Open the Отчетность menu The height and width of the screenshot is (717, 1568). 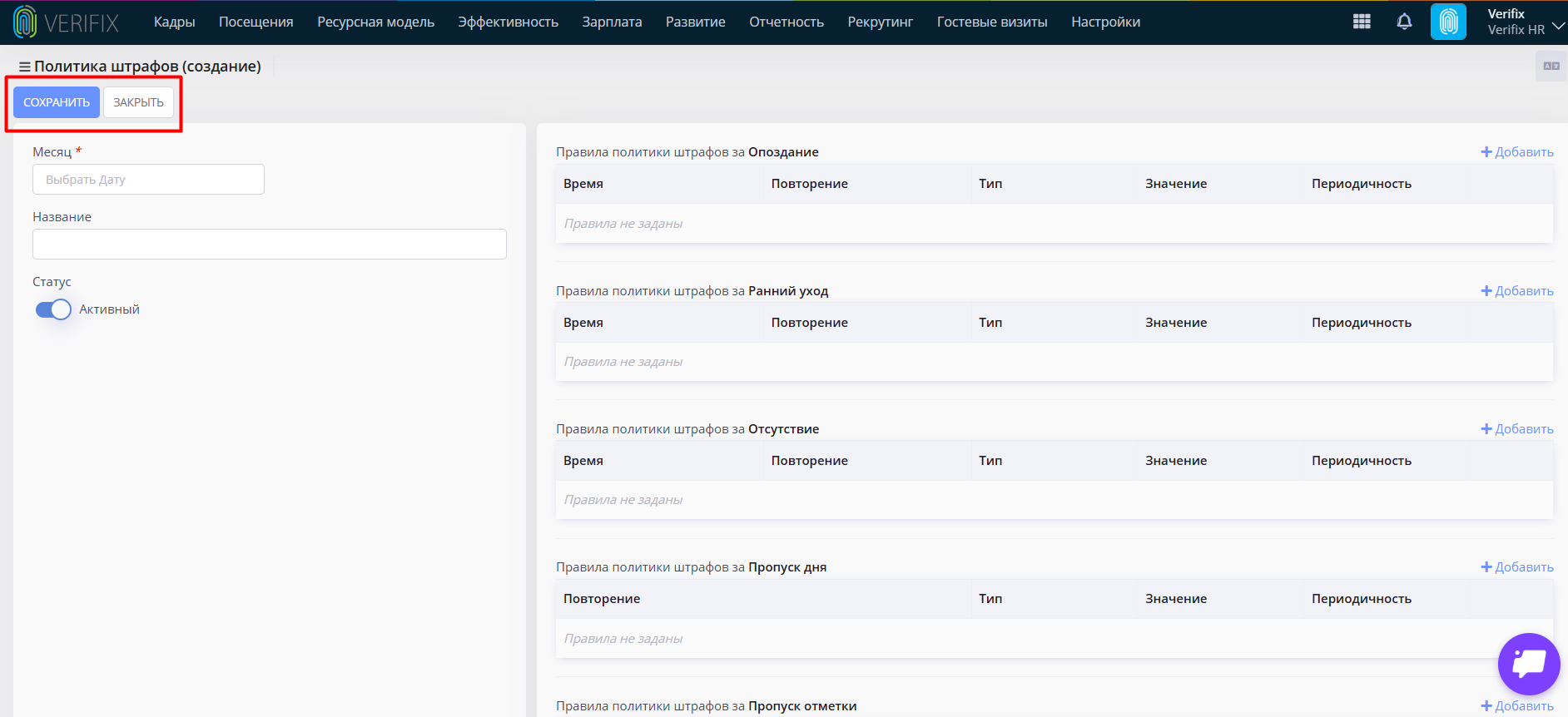[x=786, y=22]
